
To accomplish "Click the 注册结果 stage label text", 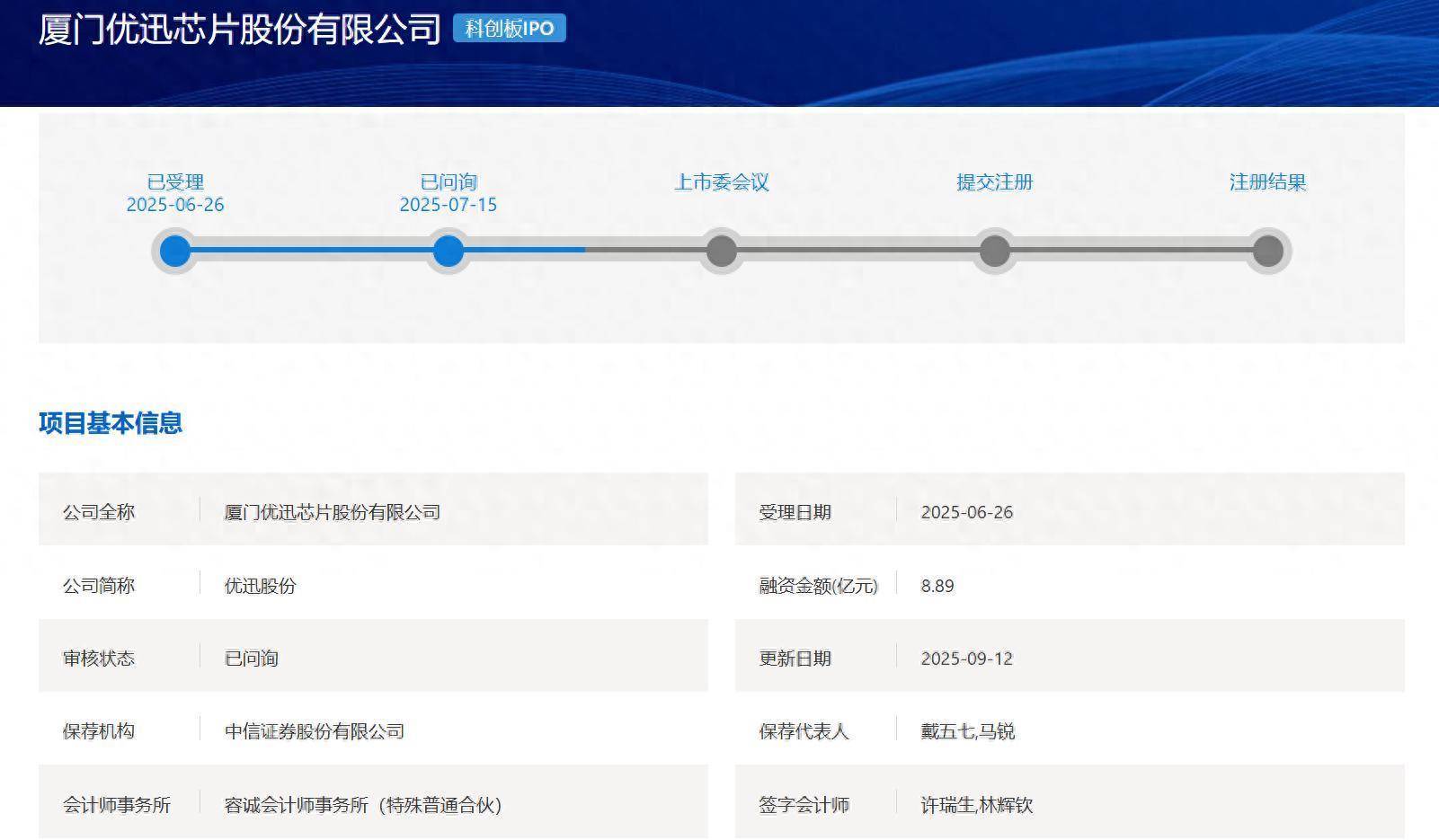I will point(1267,182).
